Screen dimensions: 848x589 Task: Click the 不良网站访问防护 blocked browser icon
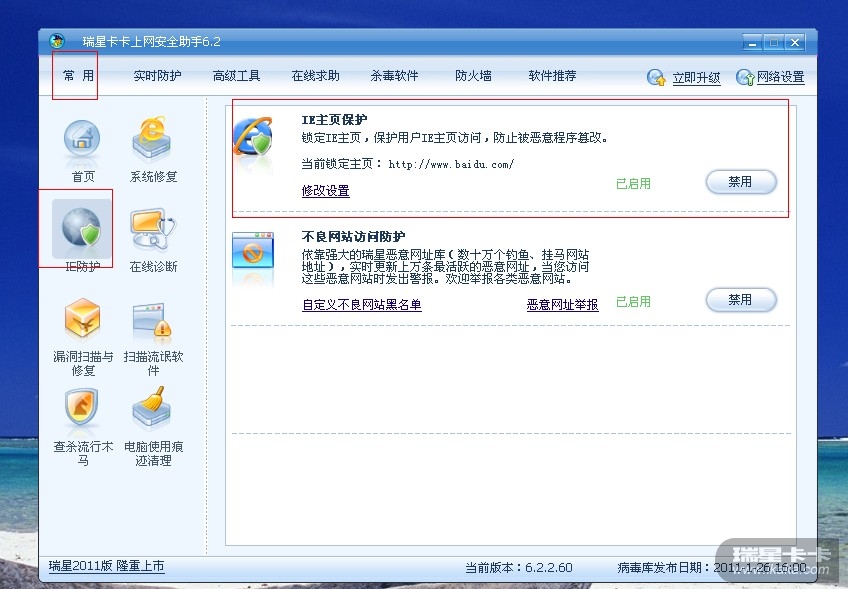[253, 251]
